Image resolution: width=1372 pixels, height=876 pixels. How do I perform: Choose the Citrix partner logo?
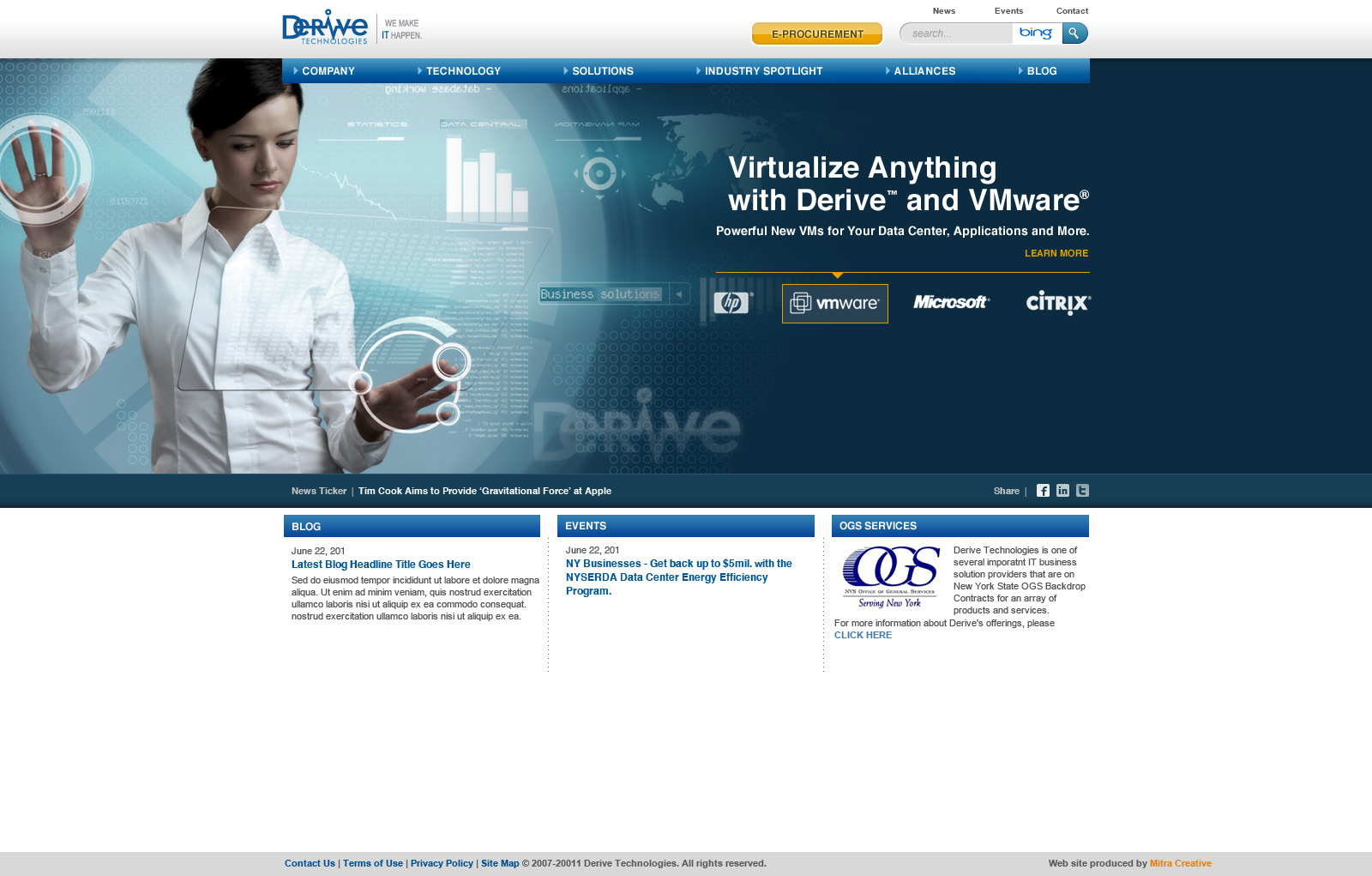point(1058,303)
